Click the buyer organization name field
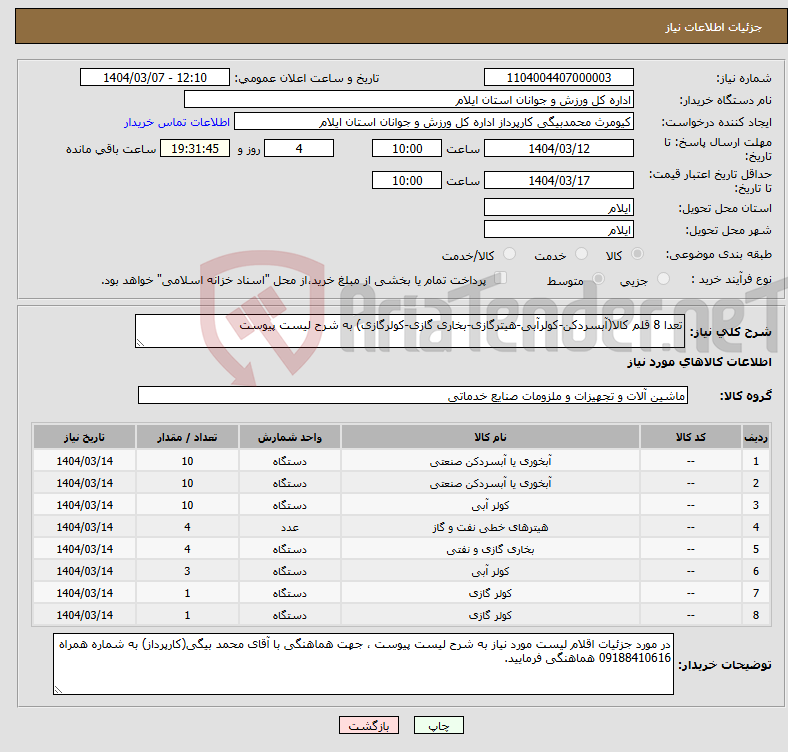This screenshot has height=752, width=788. coord(409,100)
